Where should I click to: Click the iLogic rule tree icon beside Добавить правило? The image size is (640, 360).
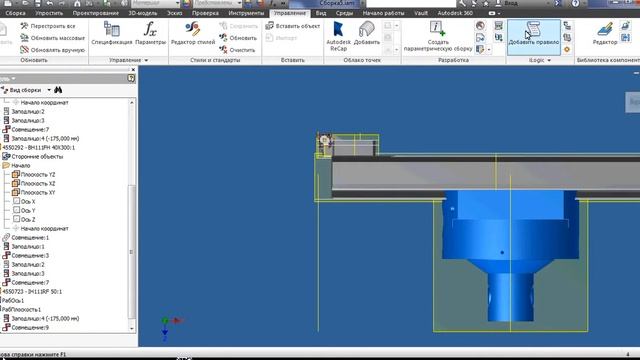[567, 26]
